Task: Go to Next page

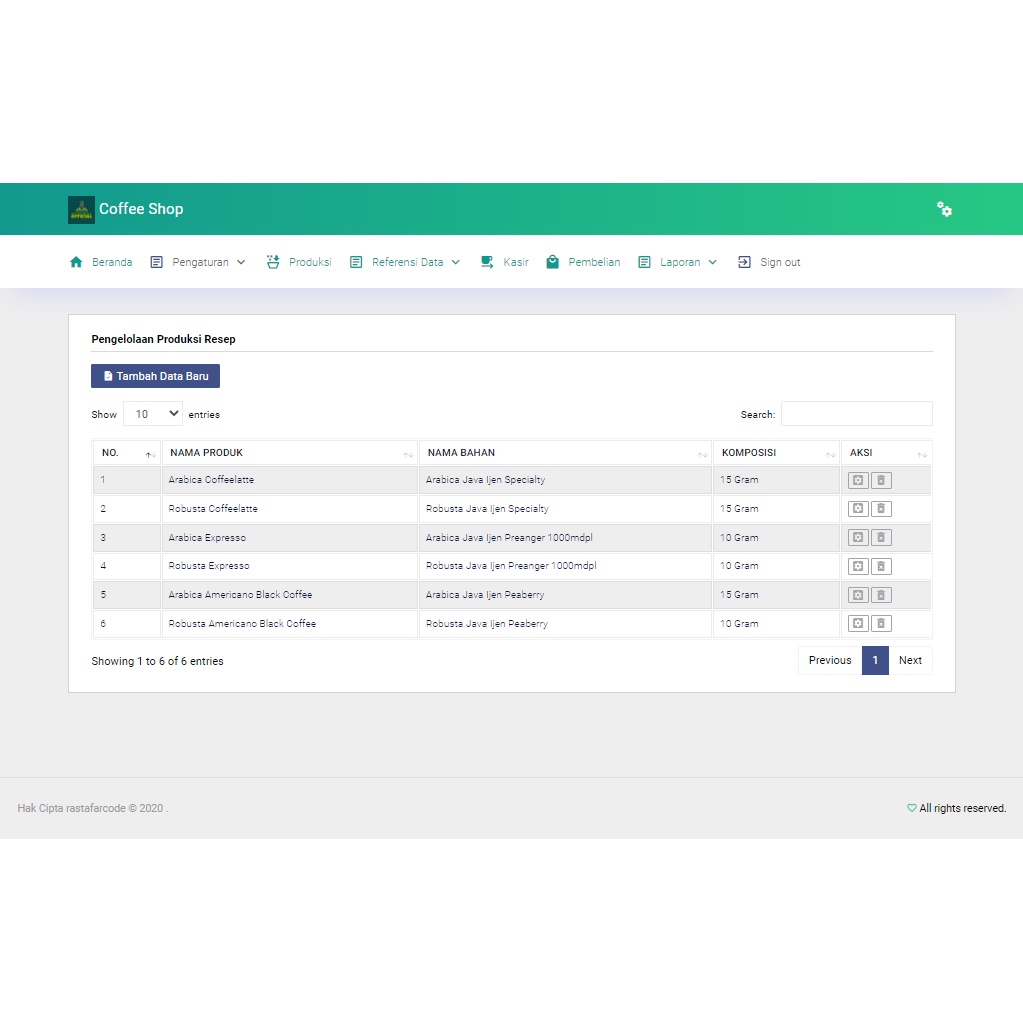Action: (910, 660)
